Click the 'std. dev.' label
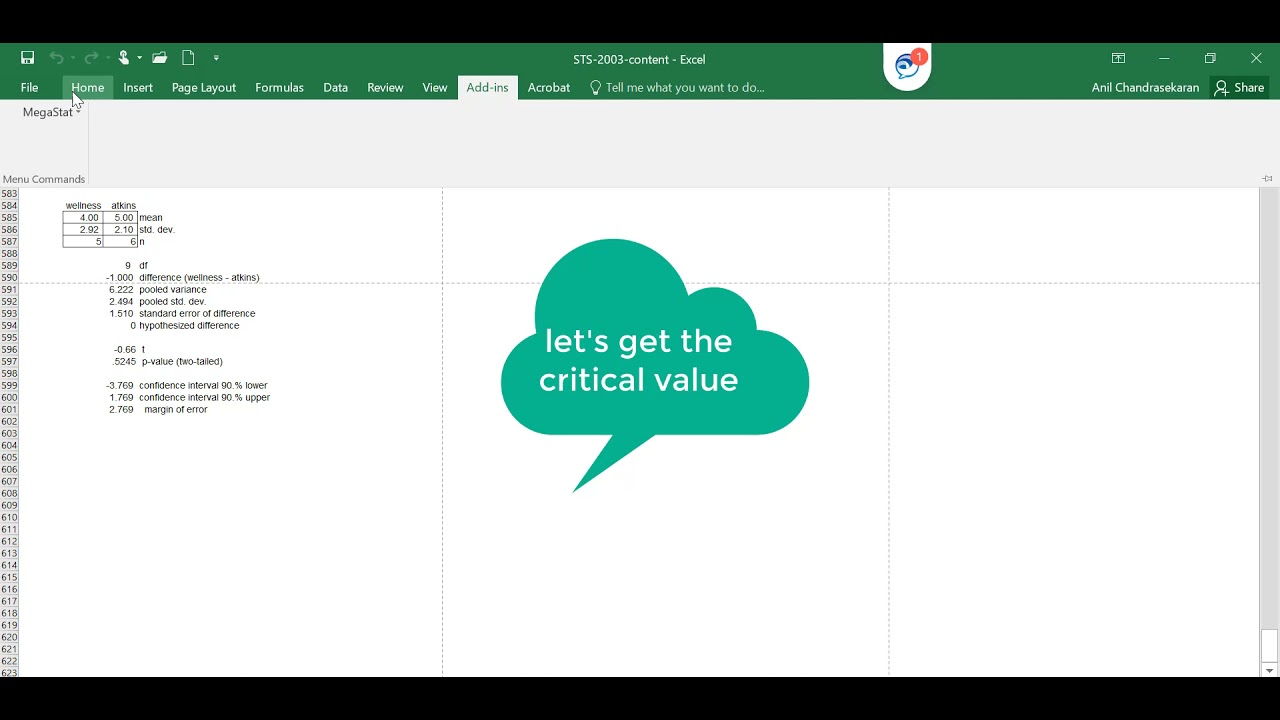 [x=157, y=229]
